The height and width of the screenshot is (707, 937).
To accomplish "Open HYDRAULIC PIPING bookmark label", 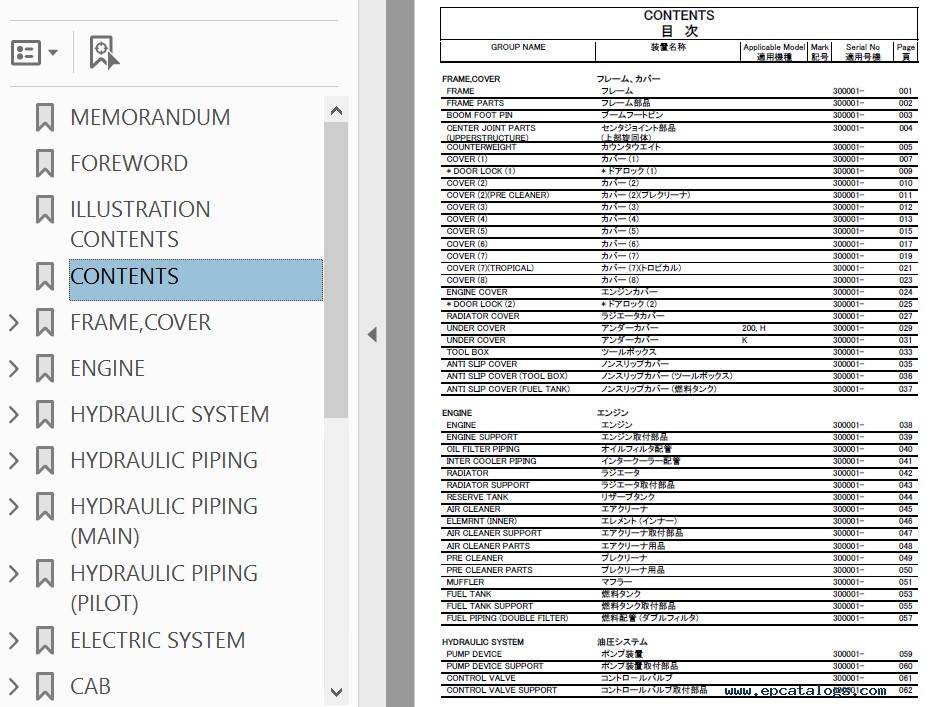I will pyautogui.click(x=164, y=460).
